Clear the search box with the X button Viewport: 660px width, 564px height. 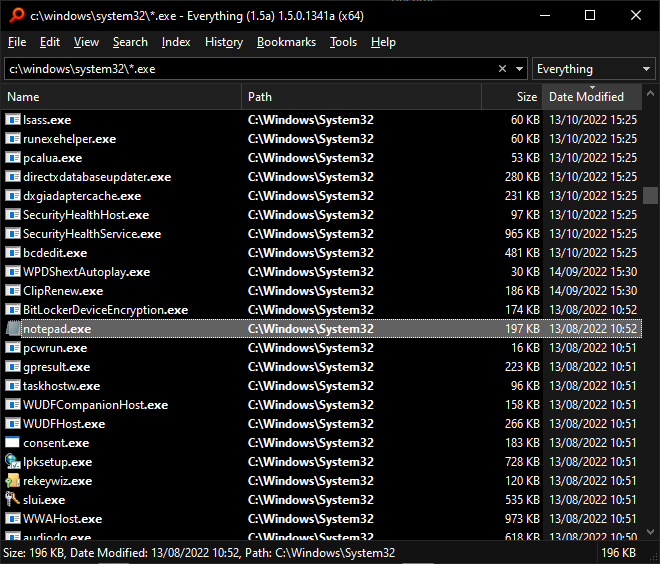502,69
